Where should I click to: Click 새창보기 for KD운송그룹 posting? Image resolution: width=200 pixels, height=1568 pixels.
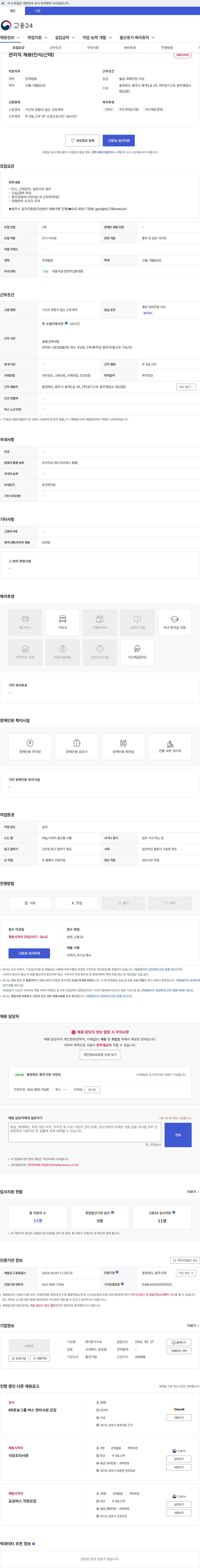pos(179,1418)
